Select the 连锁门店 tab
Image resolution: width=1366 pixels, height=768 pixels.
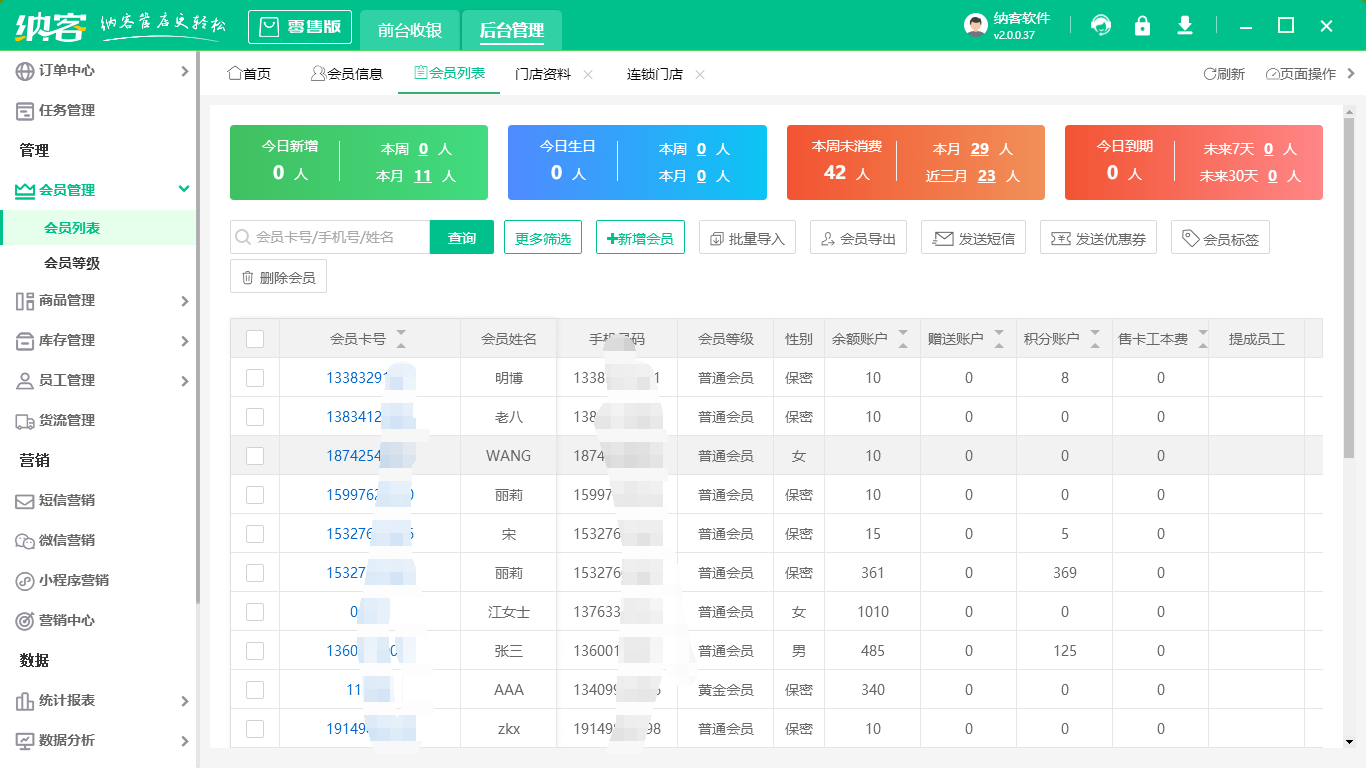point(655,74)
